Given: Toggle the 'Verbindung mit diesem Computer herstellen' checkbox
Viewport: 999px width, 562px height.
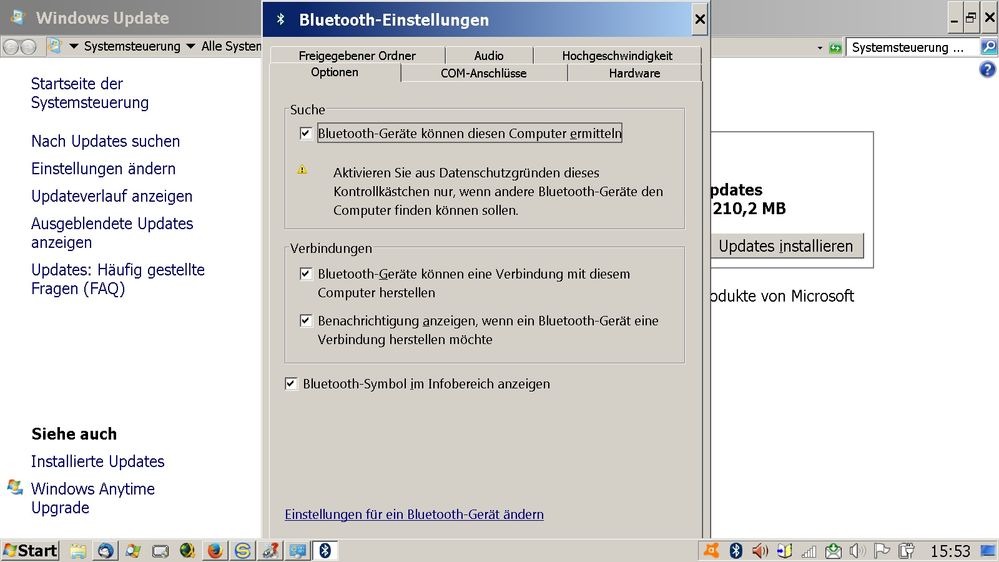Looking at the screenshot, I should point(306,273).
